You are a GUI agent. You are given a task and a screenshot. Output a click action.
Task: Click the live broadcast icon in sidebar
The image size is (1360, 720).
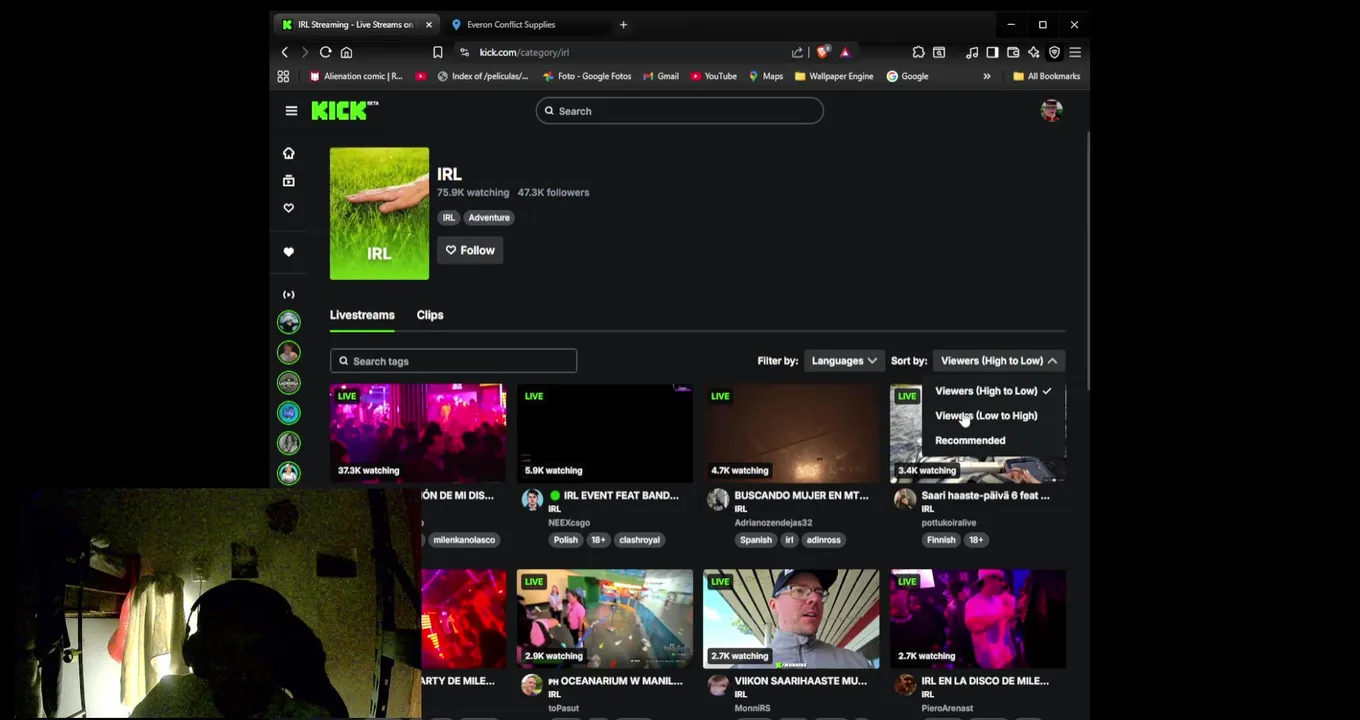(x=288, y=294)
